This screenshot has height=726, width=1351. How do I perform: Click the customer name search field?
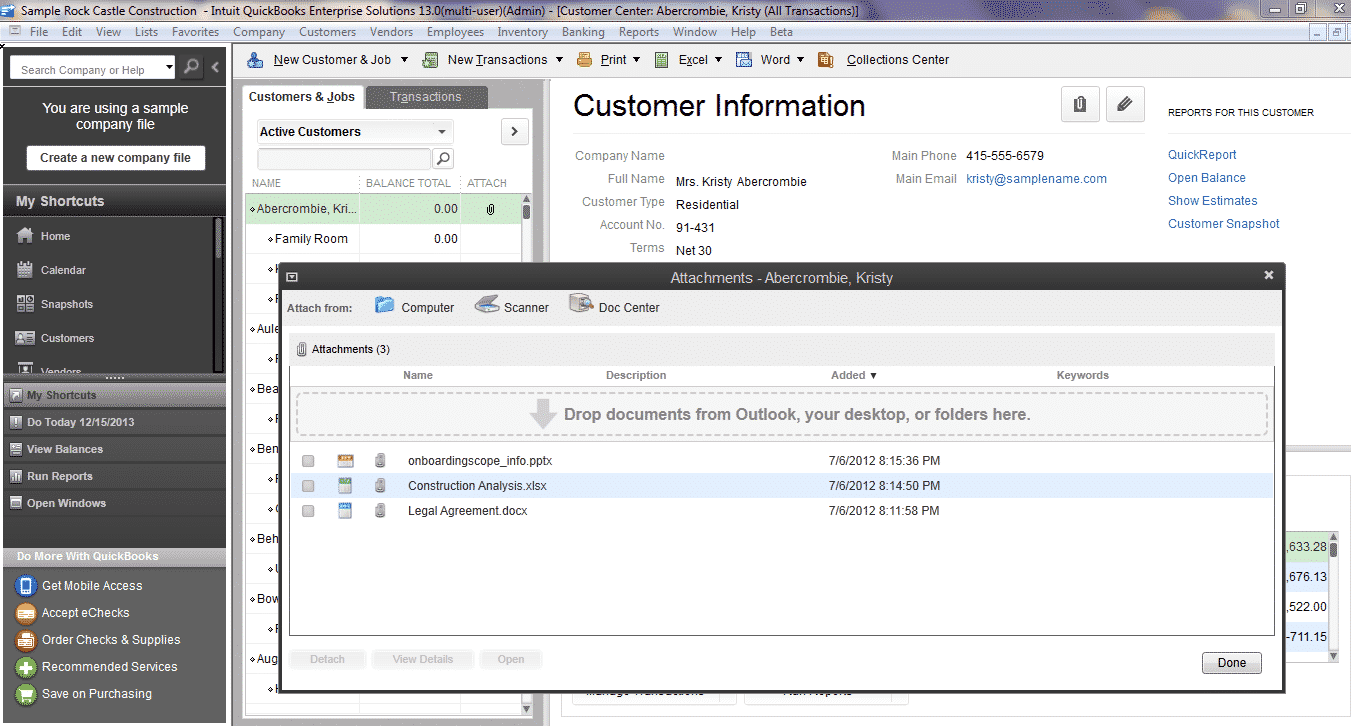coord(344,158)
